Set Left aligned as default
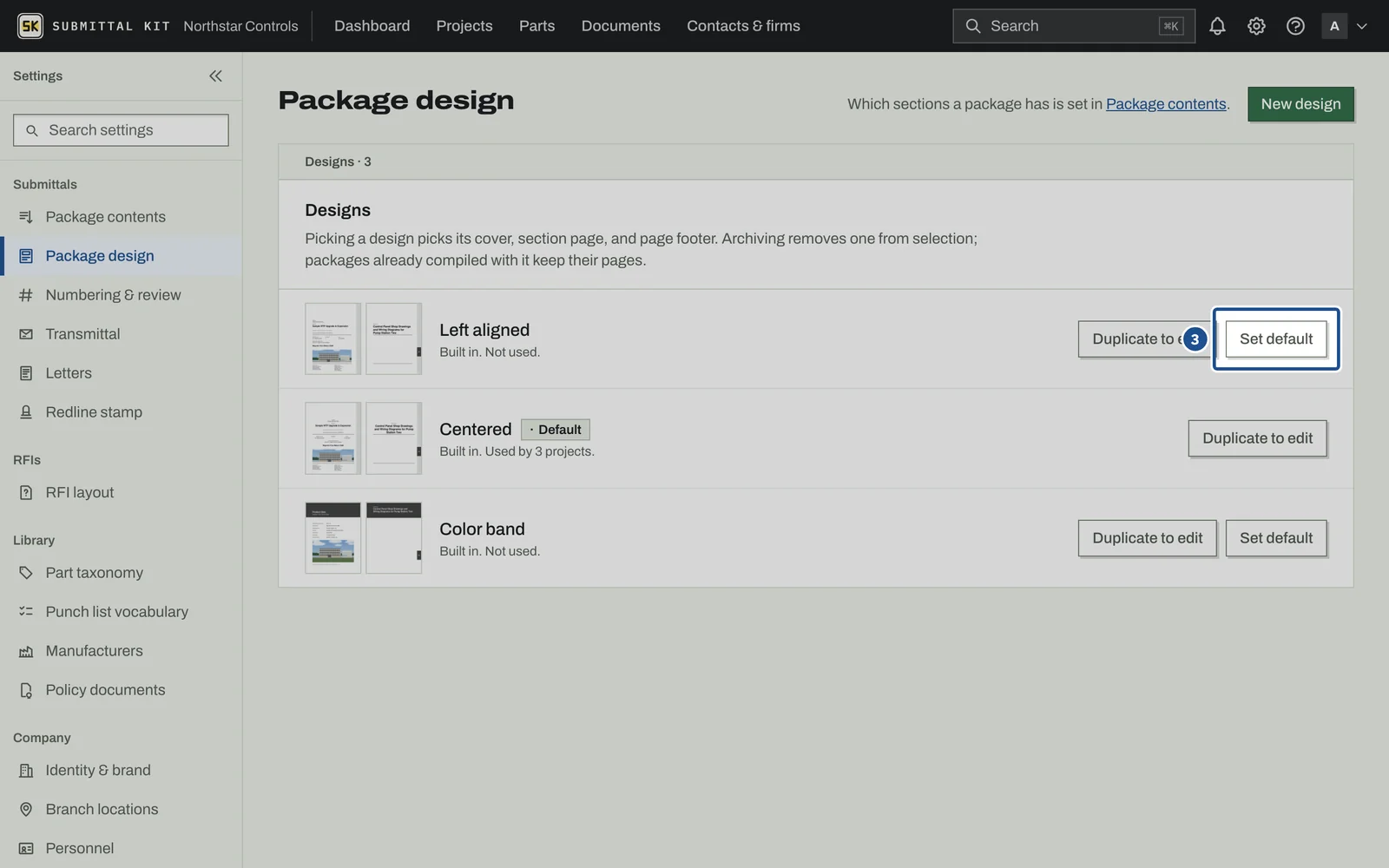 1276,339
